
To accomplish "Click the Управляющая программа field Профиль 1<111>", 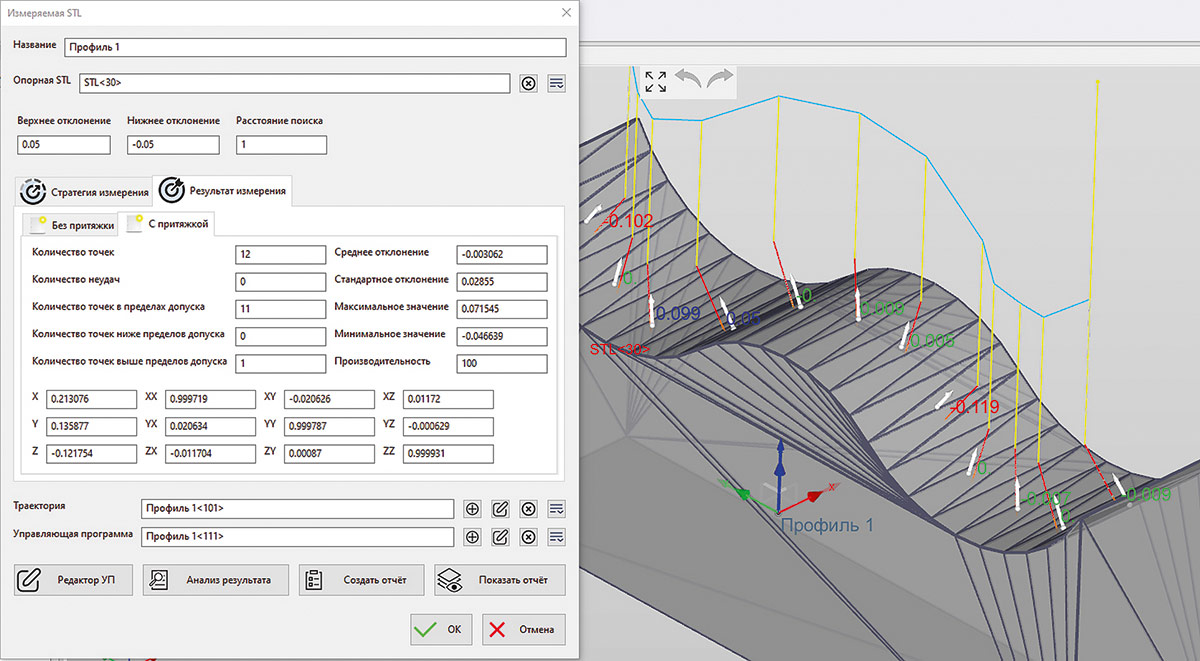I will (x=298, y=537).
